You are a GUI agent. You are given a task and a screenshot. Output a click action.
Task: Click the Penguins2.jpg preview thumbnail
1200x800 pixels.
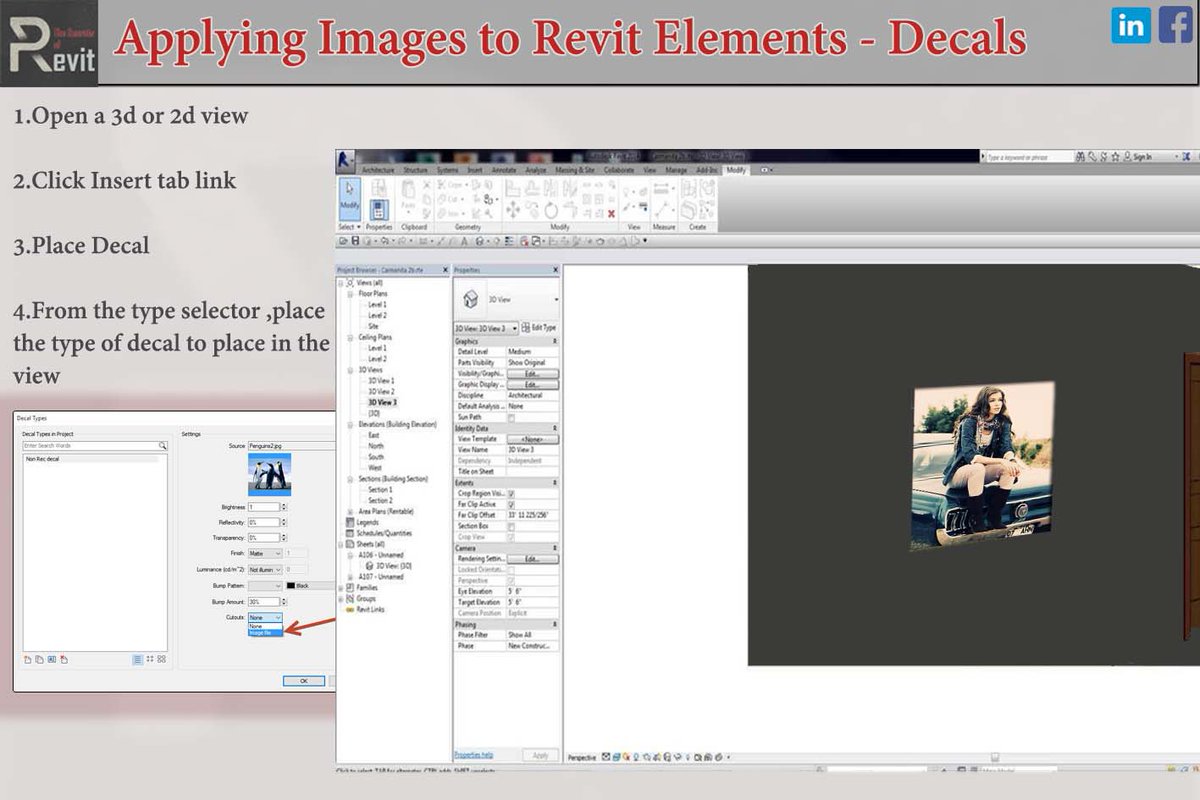pos(268,475)
